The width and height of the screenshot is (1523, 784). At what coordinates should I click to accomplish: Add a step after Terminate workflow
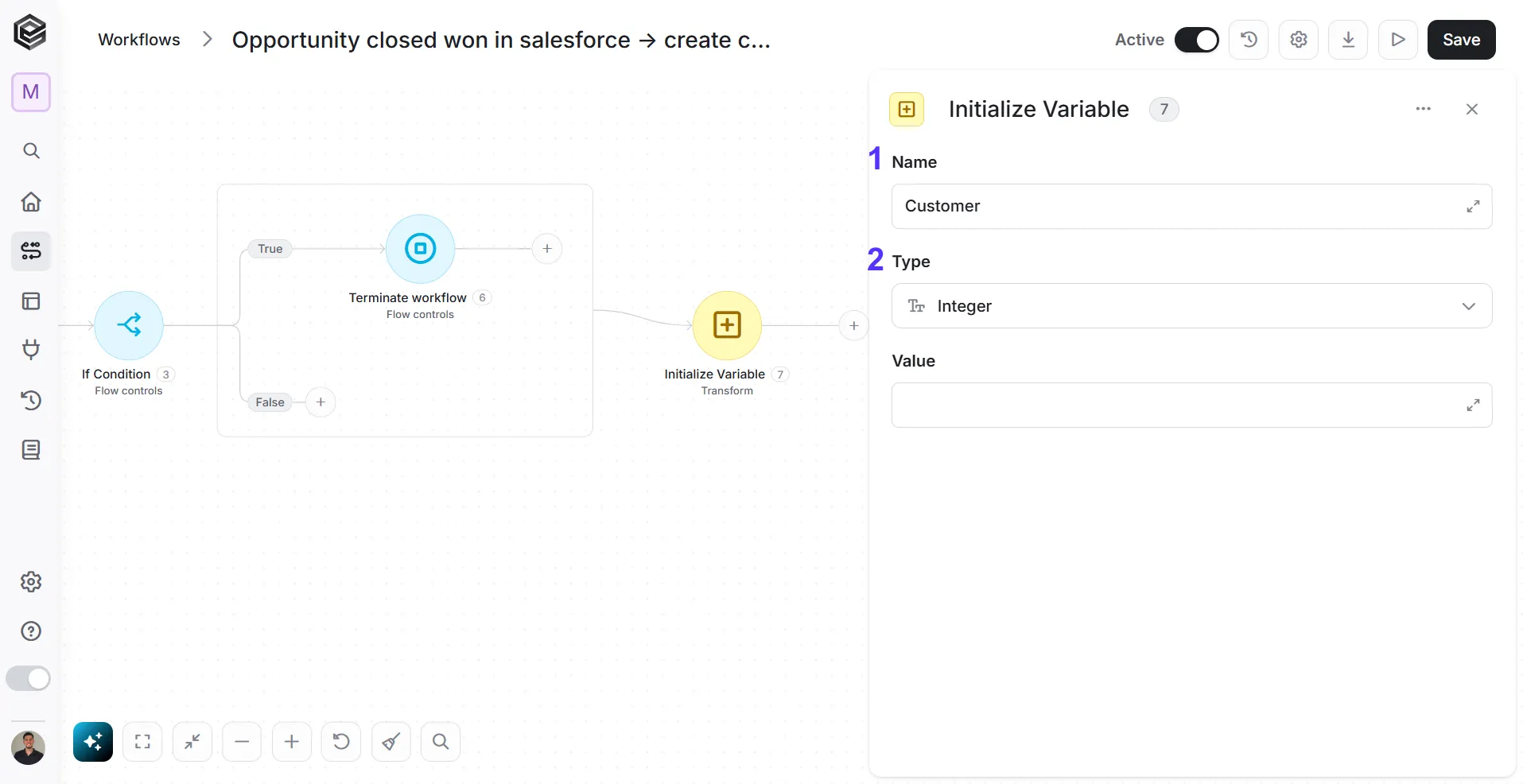pos(547,249)
